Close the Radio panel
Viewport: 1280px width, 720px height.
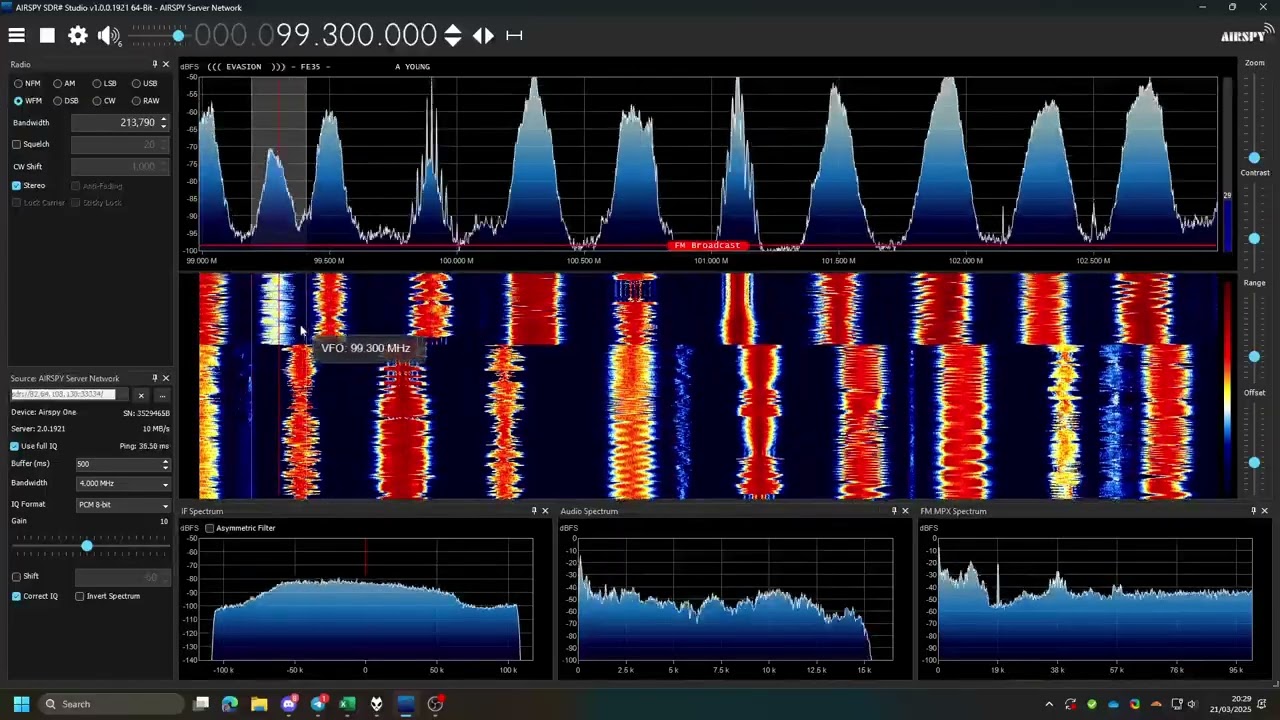click(x=166, y=64)
